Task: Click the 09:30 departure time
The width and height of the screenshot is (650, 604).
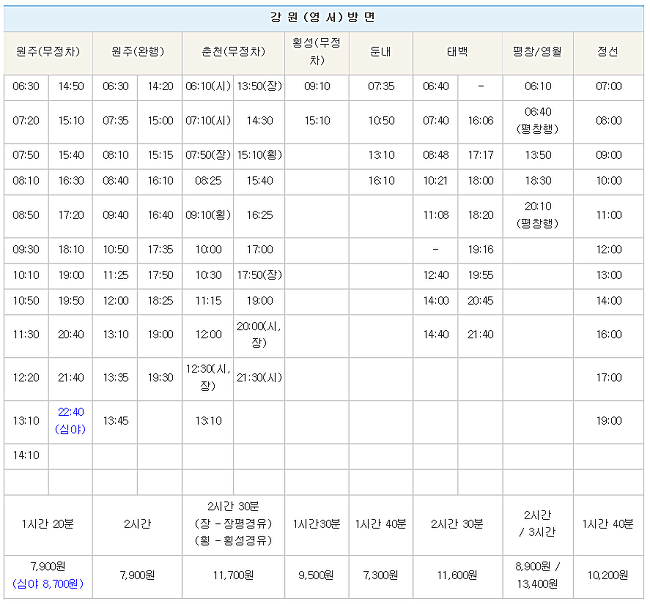Action: [x=26, y=250]
